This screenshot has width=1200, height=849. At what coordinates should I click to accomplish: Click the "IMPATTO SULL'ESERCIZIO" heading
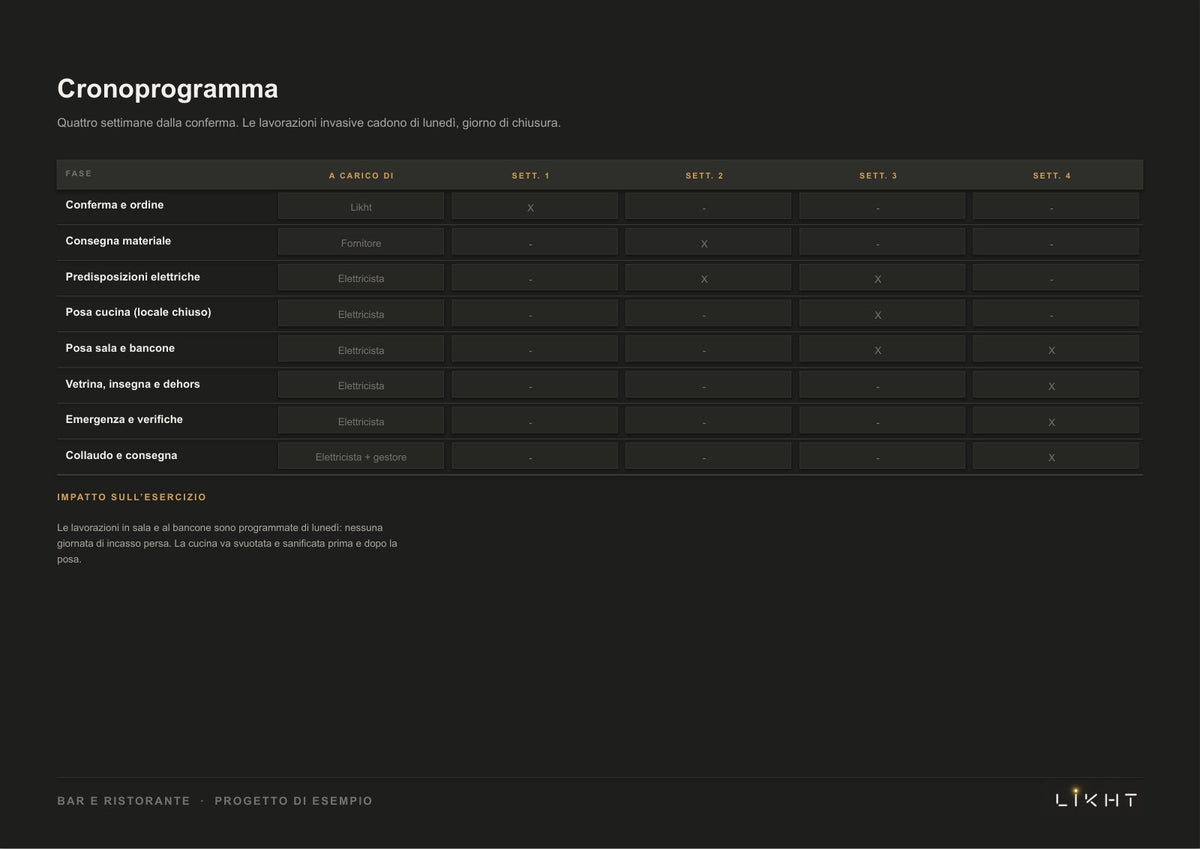click(x=132, y=497)
